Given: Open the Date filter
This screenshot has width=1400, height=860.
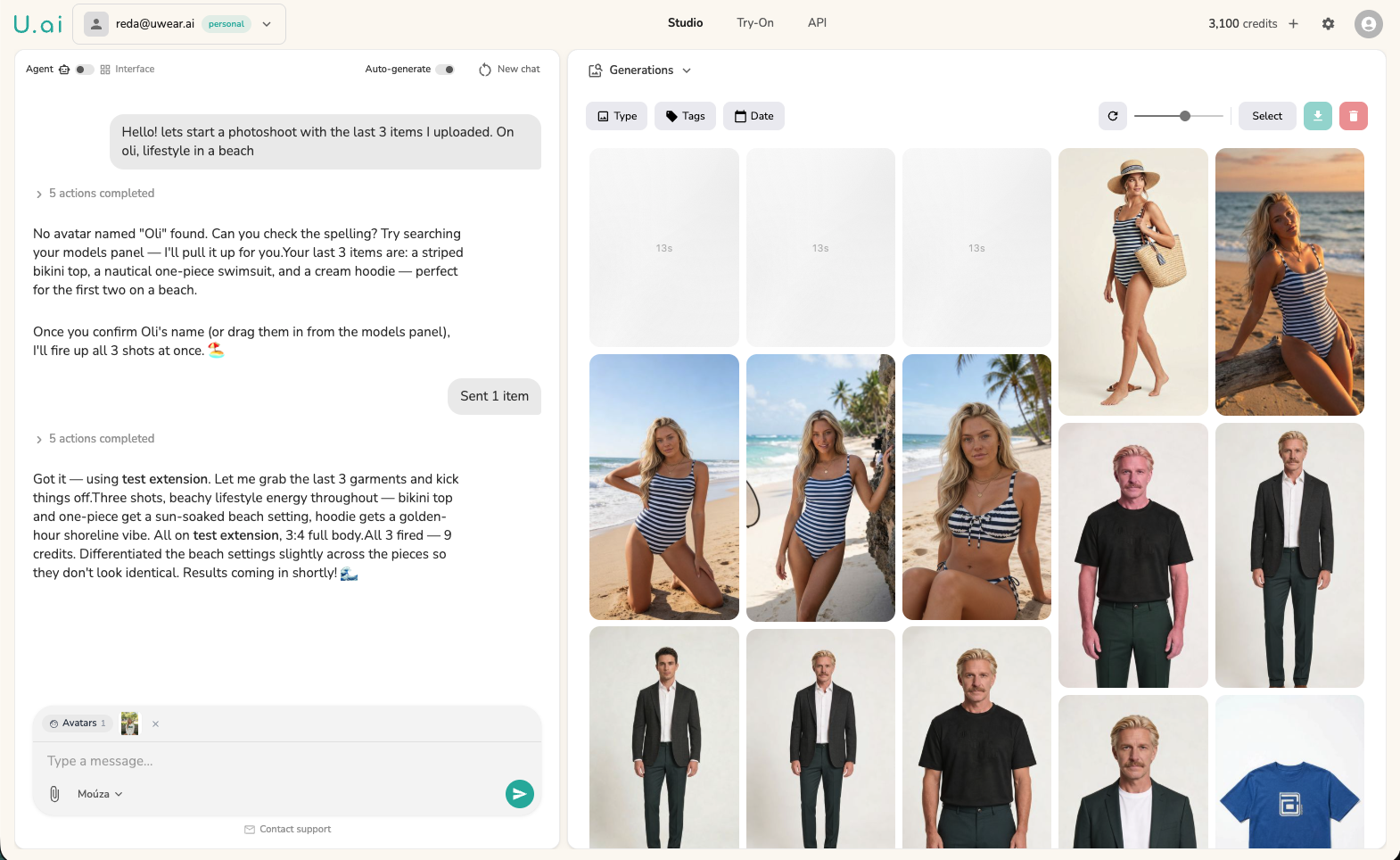Looking at the screenshot, I should 754,116.
